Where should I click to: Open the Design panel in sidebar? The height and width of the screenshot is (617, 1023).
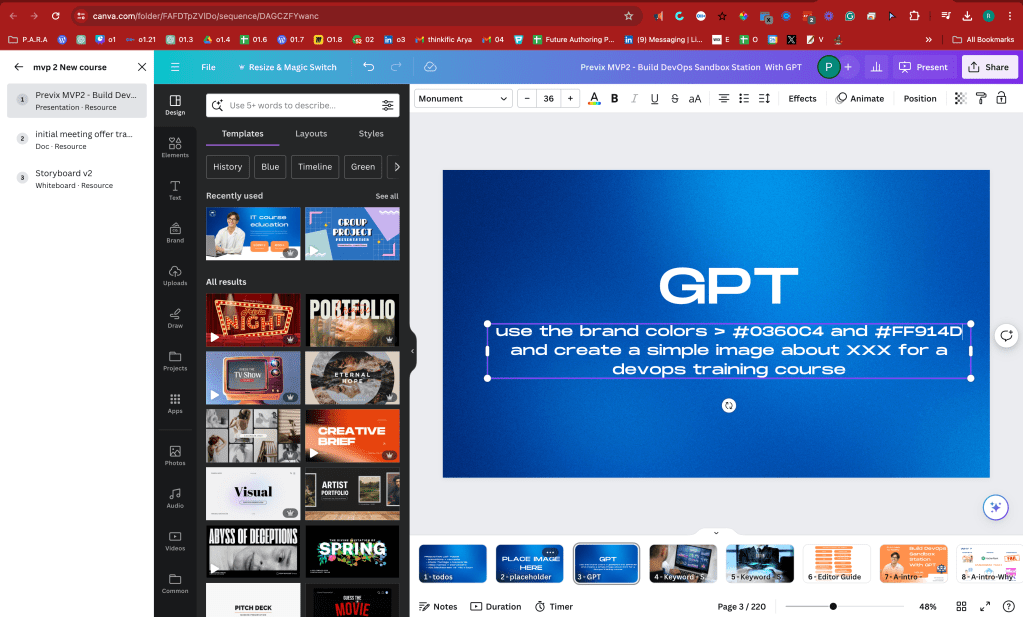click(175, 104)
